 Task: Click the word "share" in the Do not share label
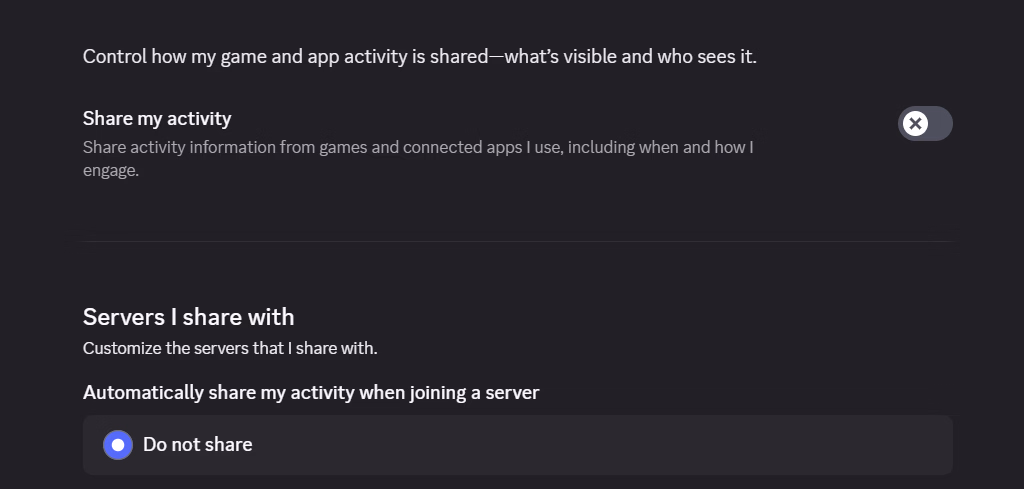(229, 445)
